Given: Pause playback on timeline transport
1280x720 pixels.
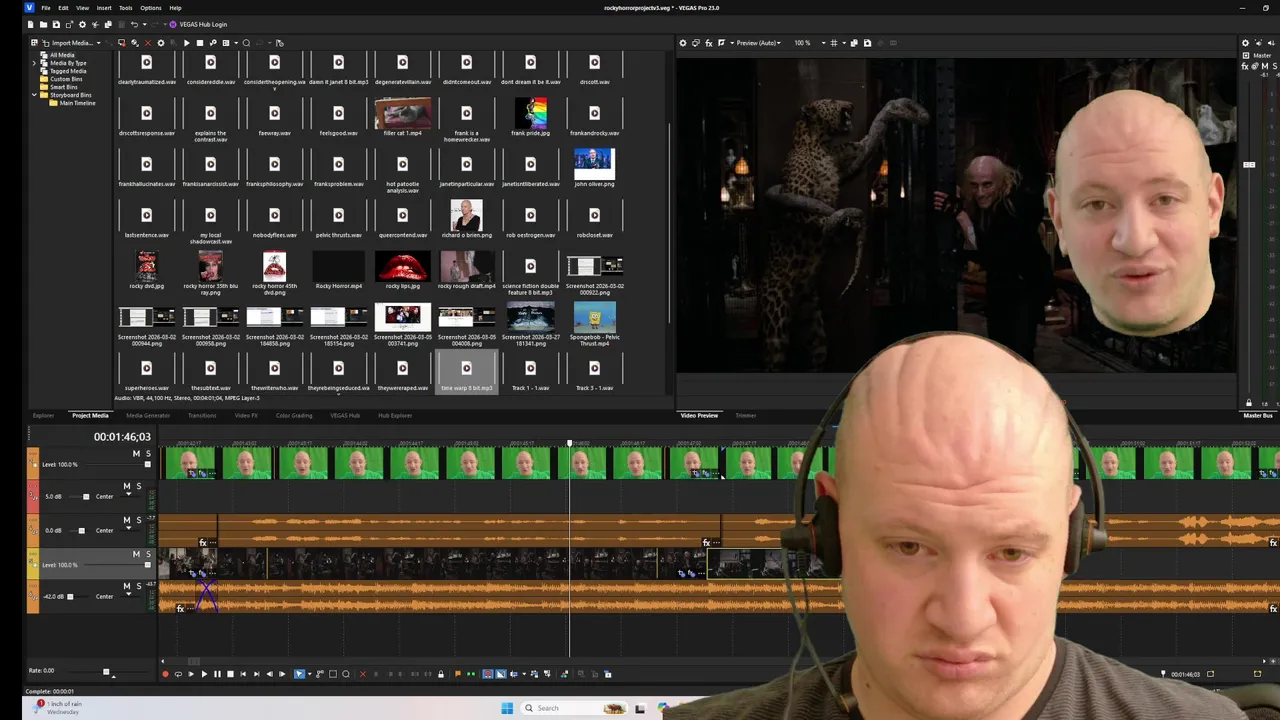Looking at the screenshot, I should click(x=217, y=674).
